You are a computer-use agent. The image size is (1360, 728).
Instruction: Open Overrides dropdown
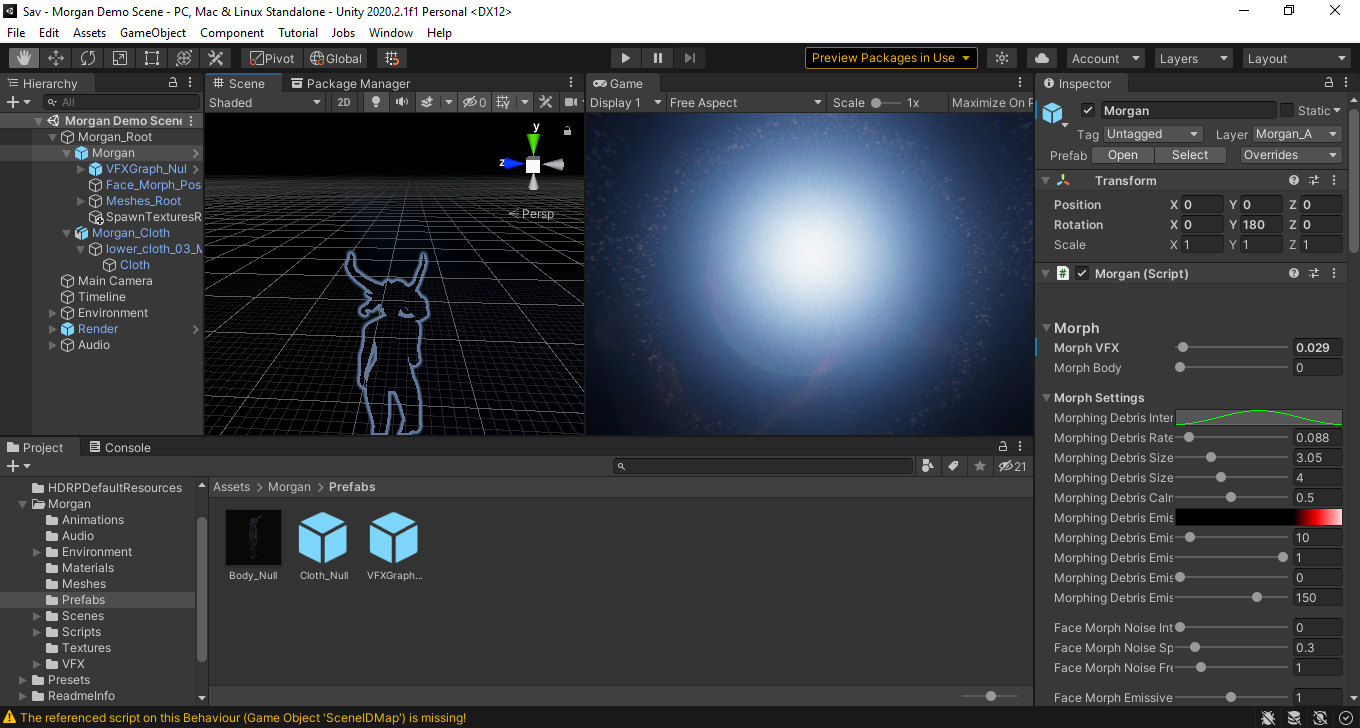click(1291, 155)
